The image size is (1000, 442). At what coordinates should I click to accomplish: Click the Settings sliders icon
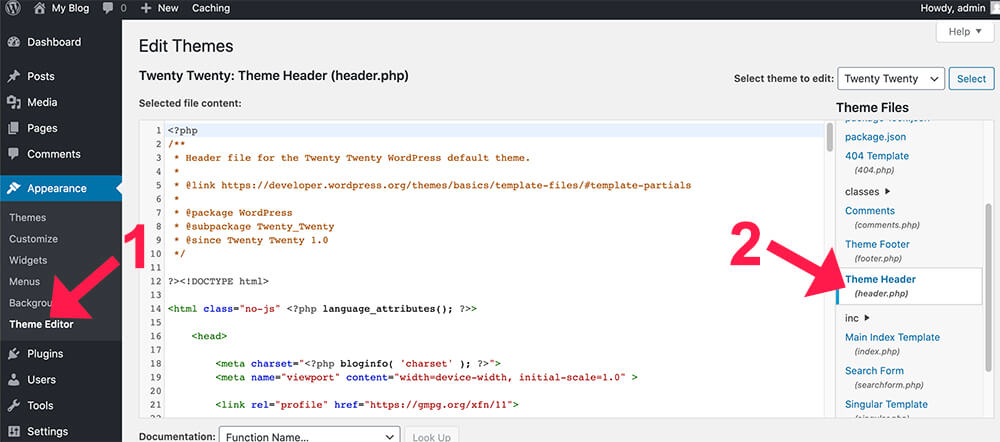tap(13, 431)
